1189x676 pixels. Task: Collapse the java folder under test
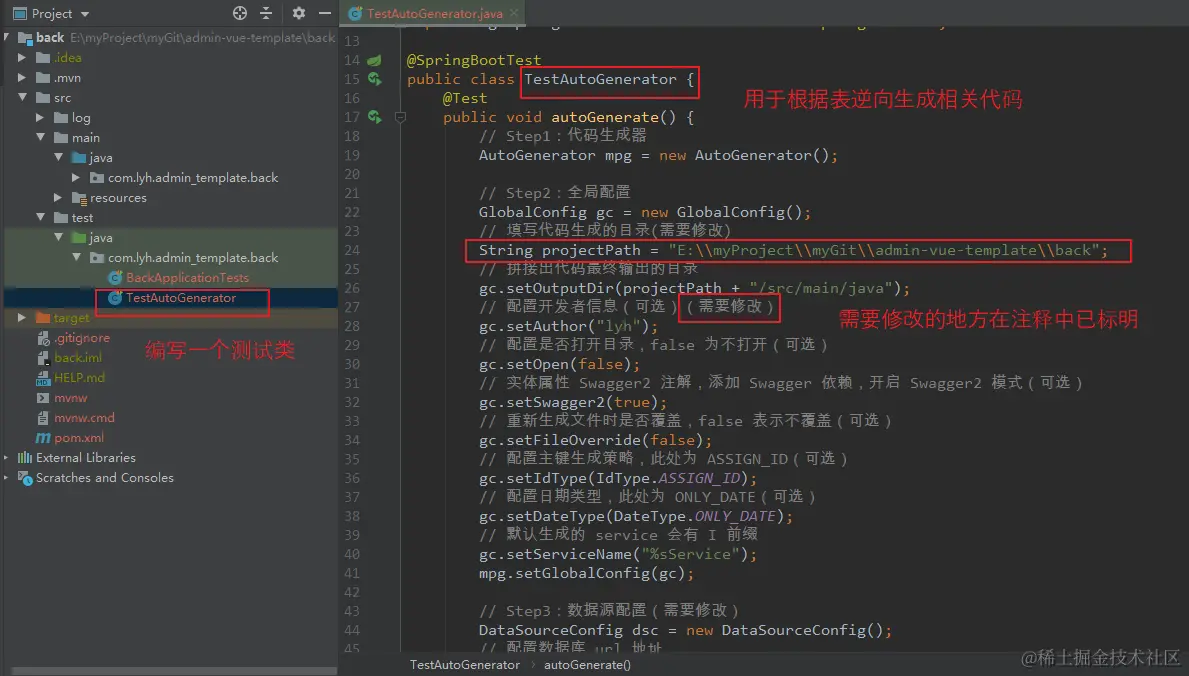point(58,237)
